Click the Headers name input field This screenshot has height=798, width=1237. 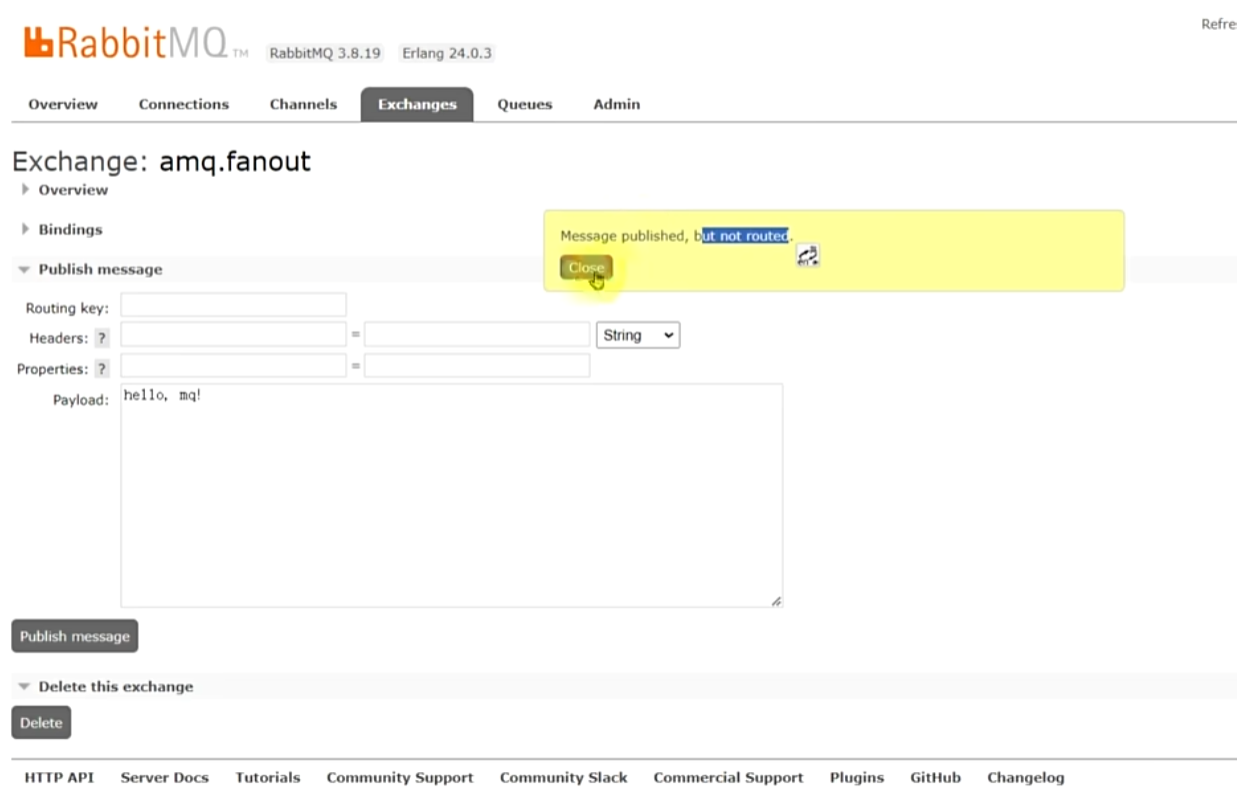234,335
